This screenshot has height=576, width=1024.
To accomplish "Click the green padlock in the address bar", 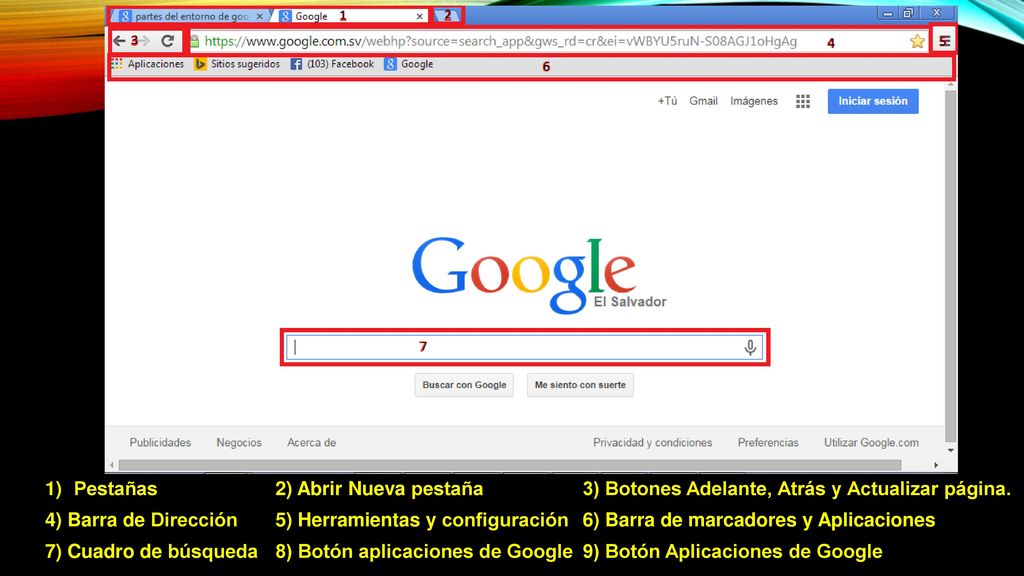I will (195, 42).
